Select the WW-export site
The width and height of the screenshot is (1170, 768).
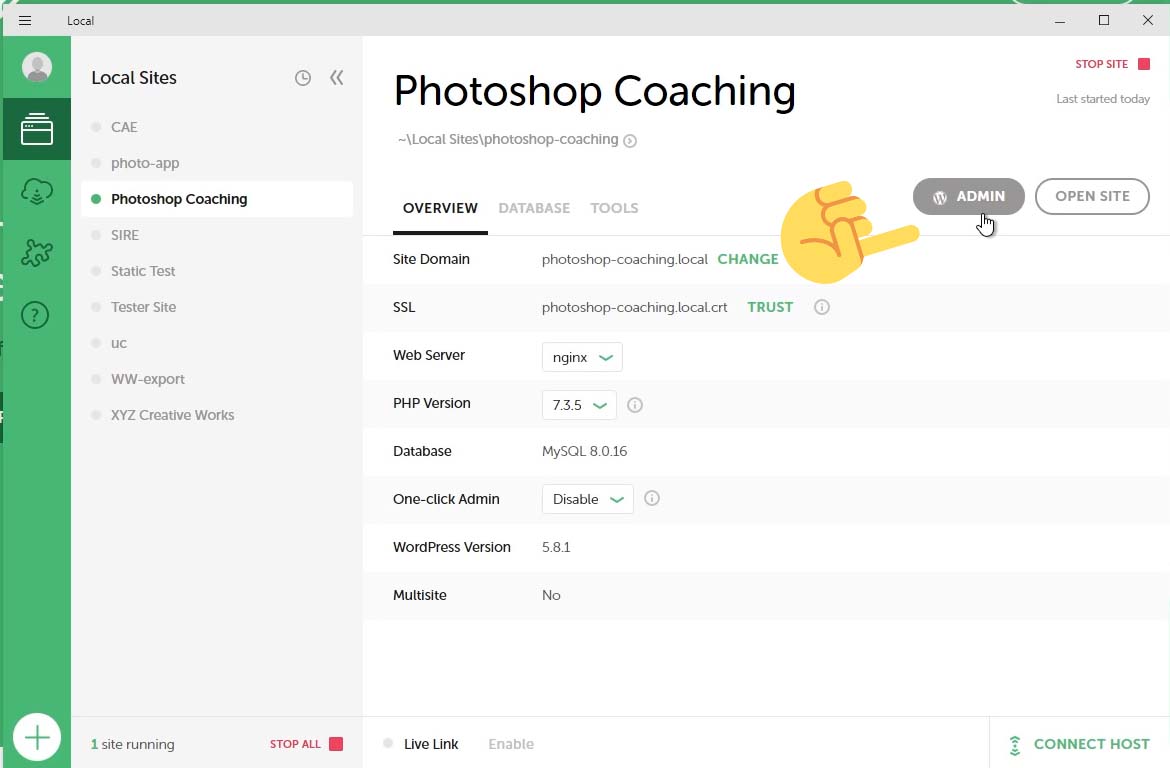(x=216, y=378)
